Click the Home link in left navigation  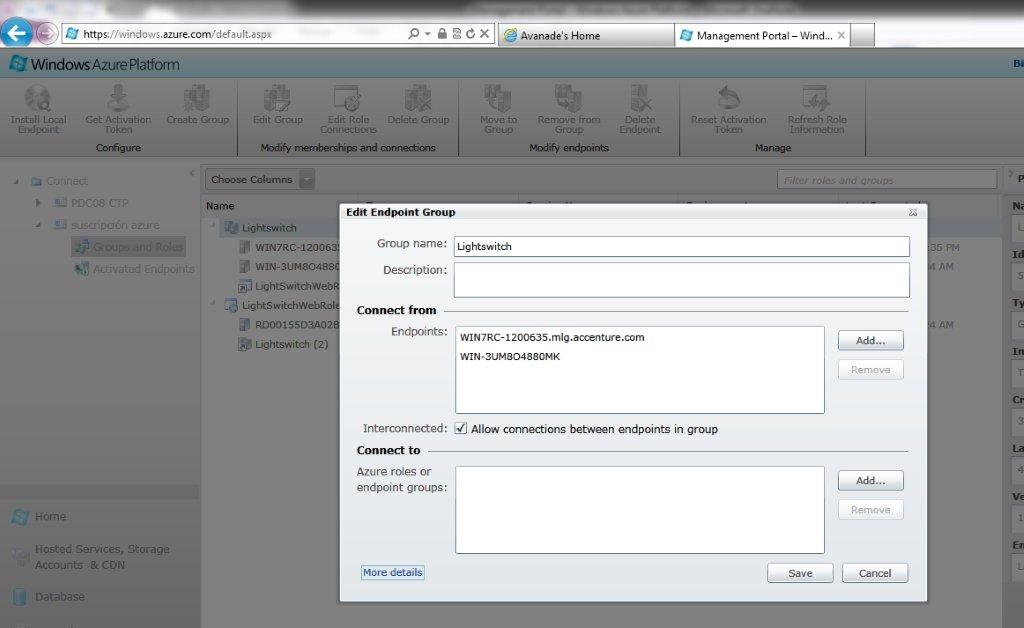[50, 516]
